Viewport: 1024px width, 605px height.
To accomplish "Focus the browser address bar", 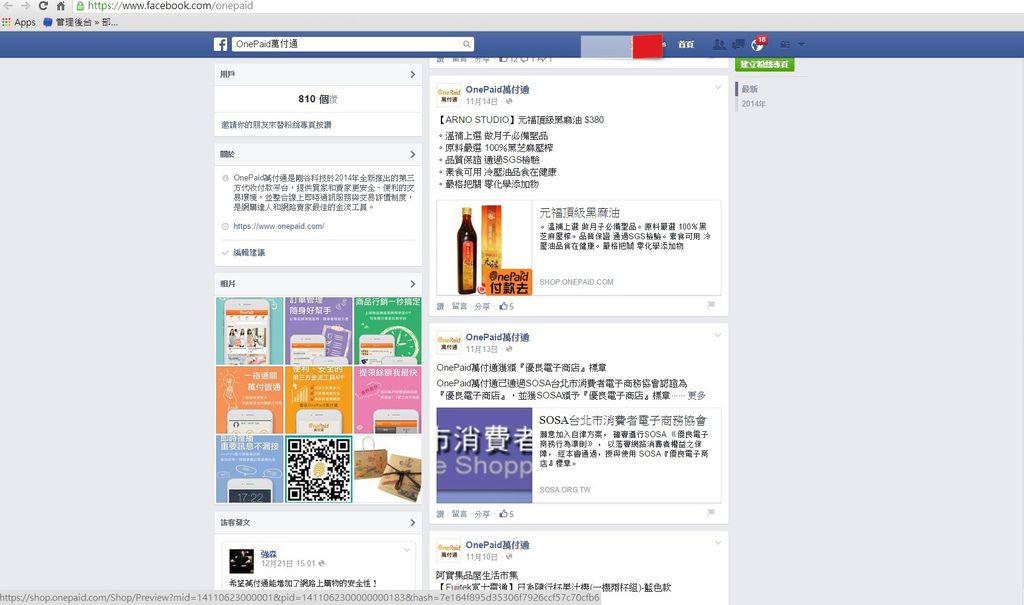I will click(549, 6).
